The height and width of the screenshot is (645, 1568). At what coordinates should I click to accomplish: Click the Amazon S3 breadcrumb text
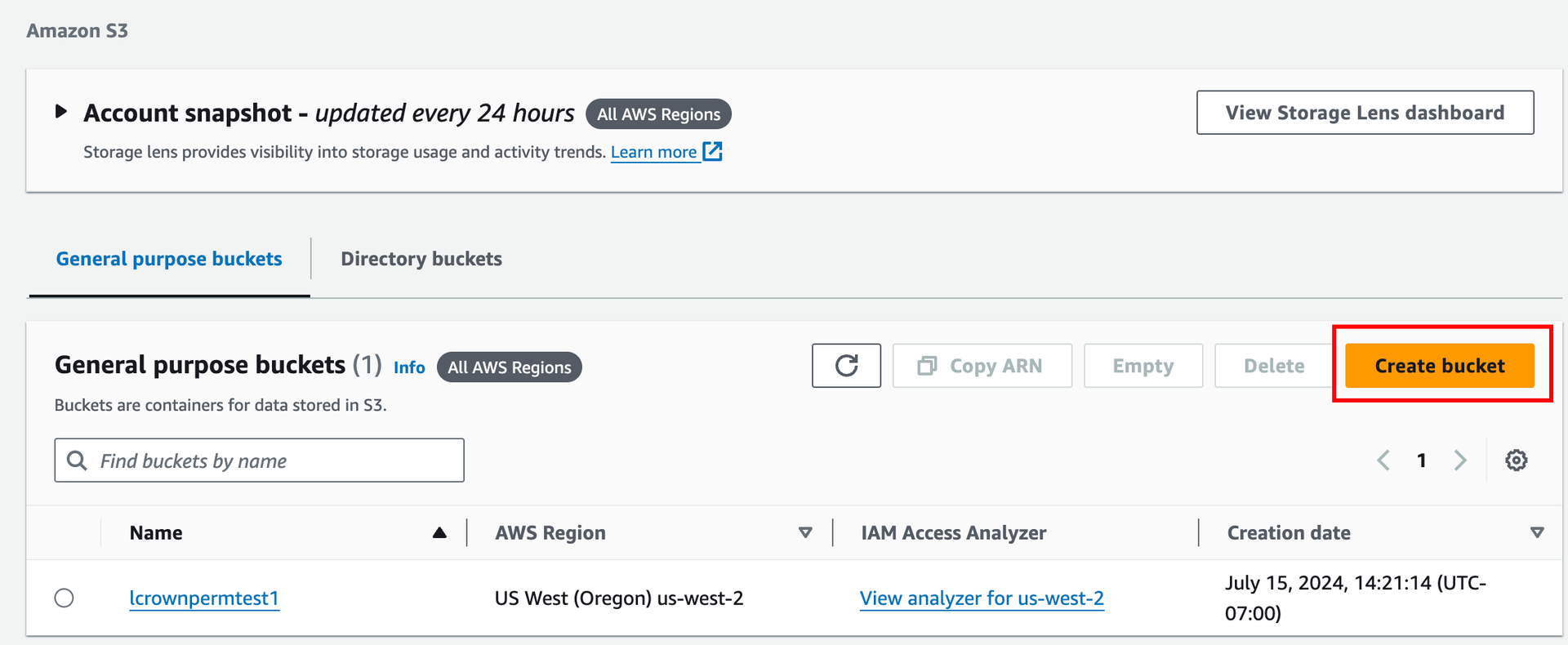pos(78,31)
